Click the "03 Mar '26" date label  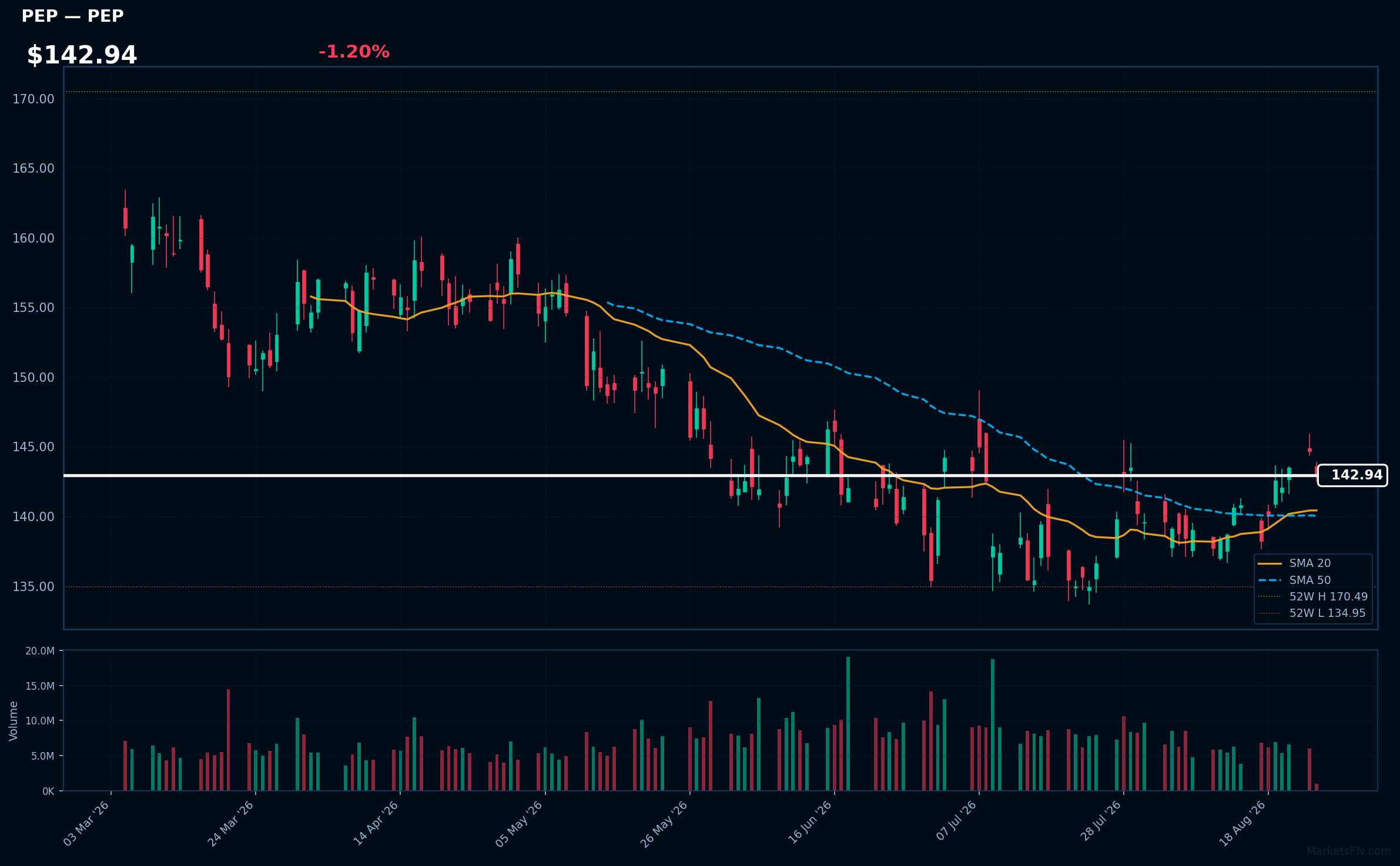click(86, 824)
